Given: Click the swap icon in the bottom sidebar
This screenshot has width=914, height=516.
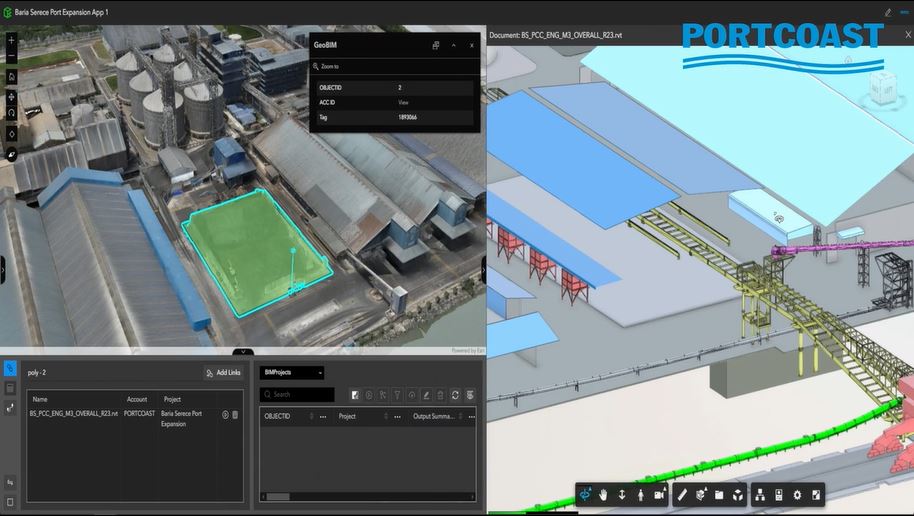Looking at the screenshot, I should tap(10, 482).
